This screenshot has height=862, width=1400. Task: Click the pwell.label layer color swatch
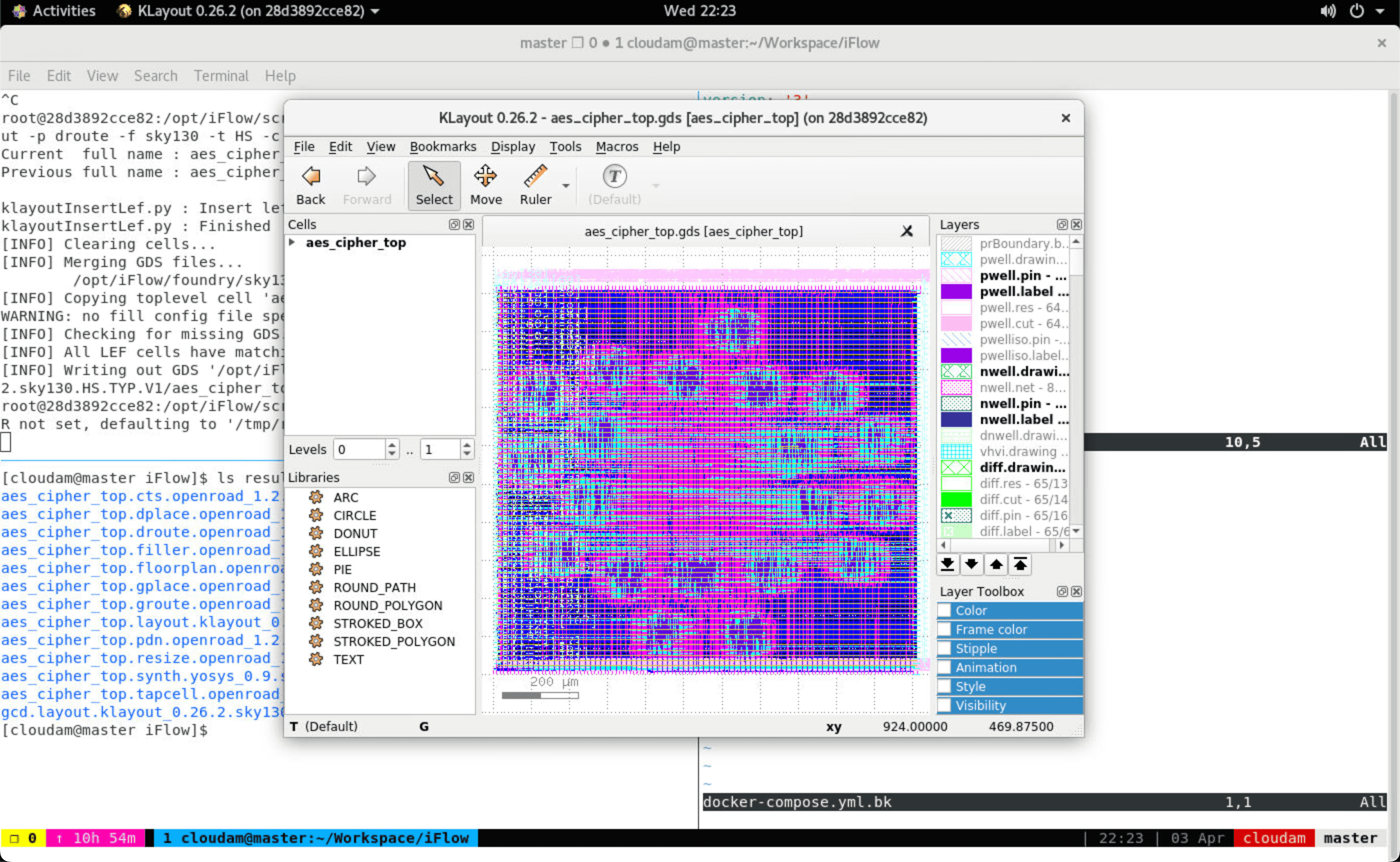956,292
